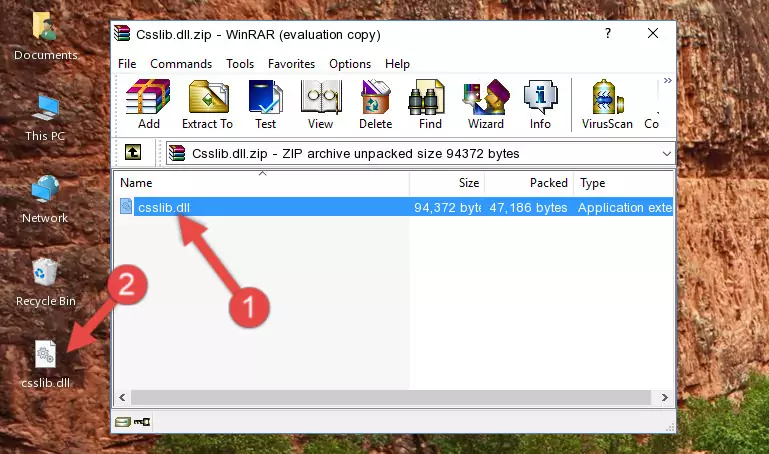Click the archive icon in address bar
Image resolution: width=769 pixels, height=454 pixels.
(177, 153)
